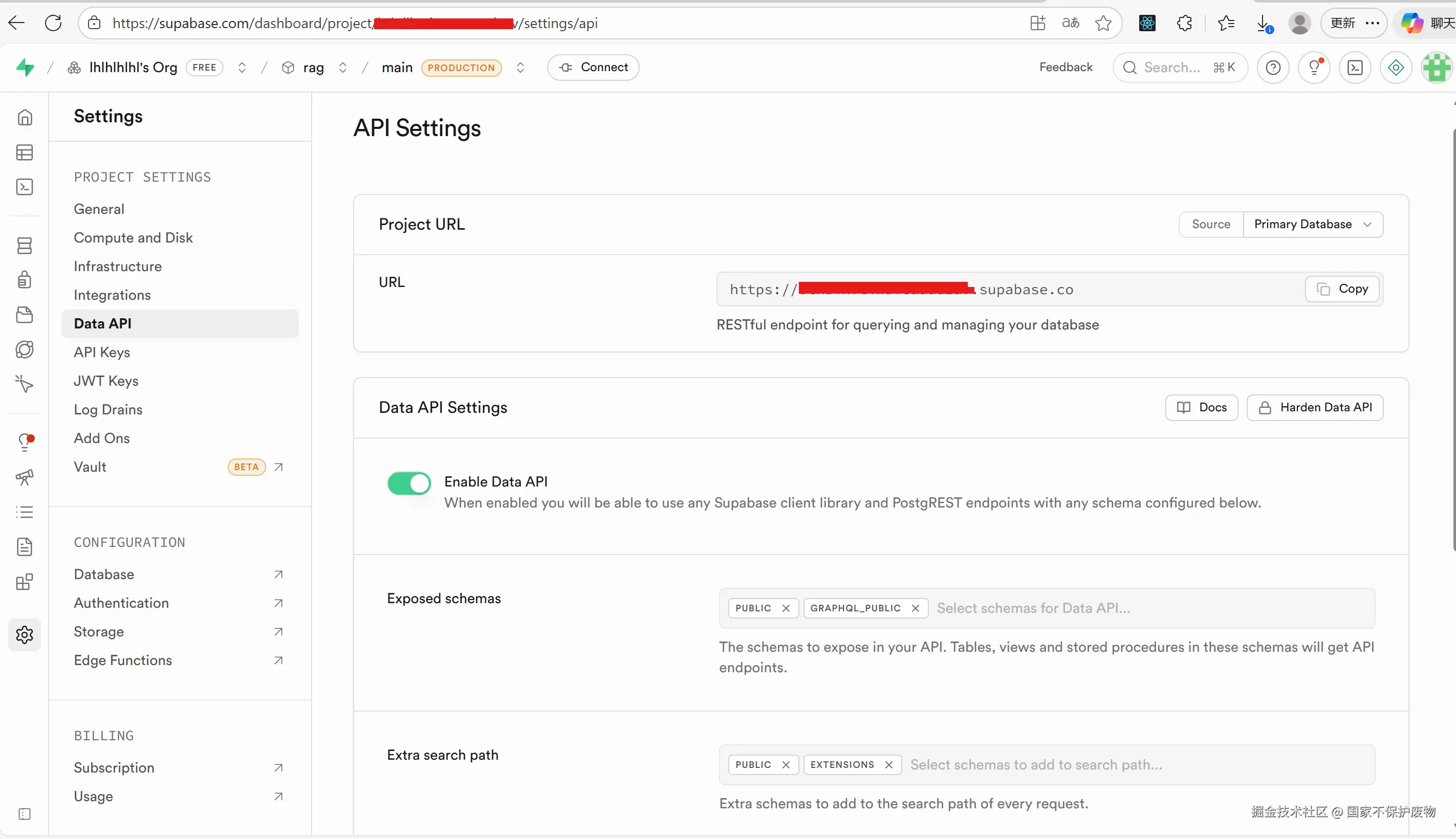This screenshot has width=1456, height=839.
Task: Open Authentication lock icon in sidebar
Action: (x=24, y=280)
